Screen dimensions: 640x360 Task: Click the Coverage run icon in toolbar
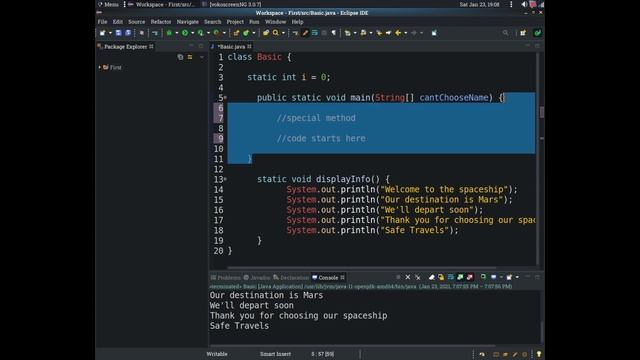(200, 33)
